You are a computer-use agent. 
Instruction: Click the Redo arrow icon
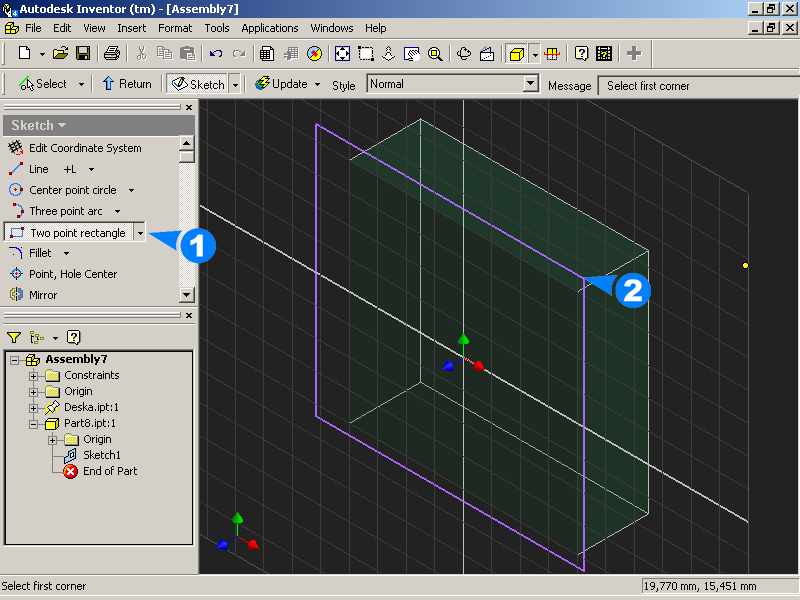(x=239, y=53)
